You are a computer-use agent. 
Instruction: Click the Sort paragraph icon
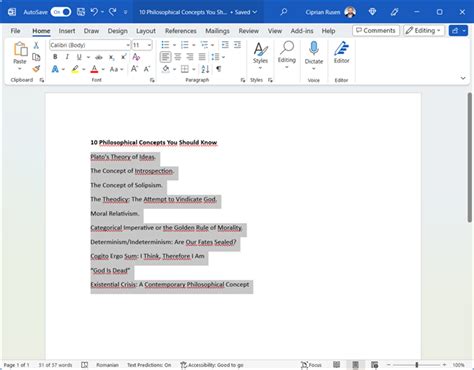[x=205, y=69]
